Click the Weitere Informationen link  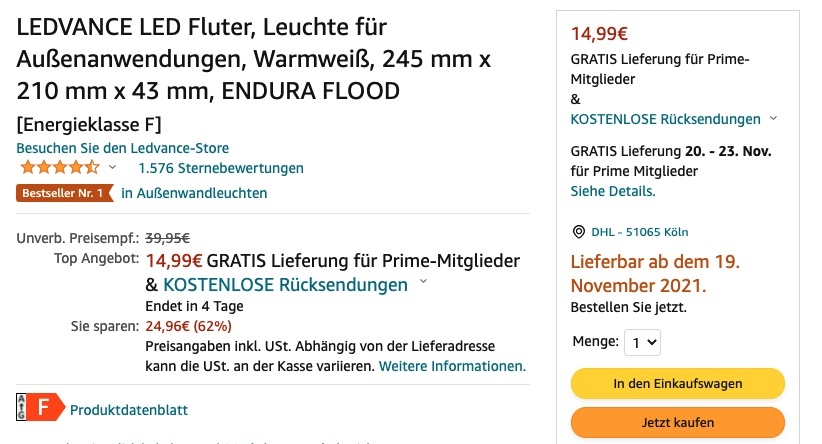pos(452,366)
